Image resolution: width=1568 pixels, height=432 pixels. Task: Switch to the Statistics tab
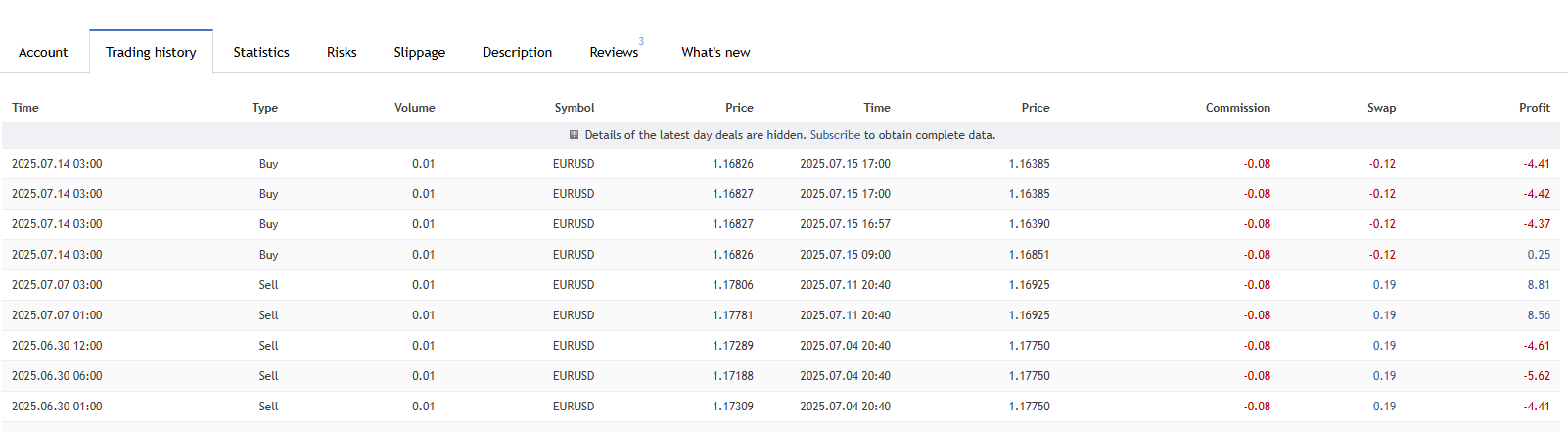[x=261, y=52]
